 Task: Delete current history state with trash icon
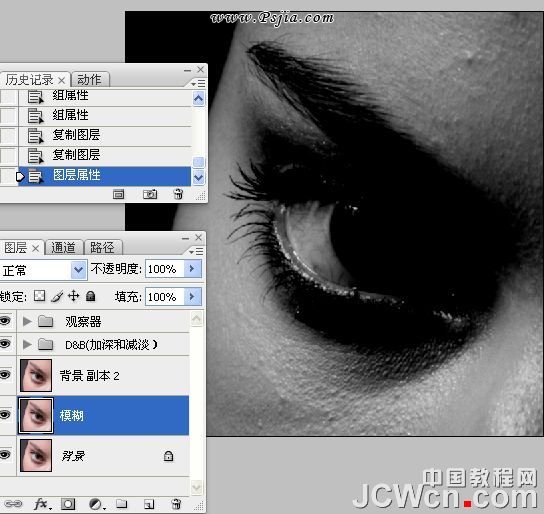[178, 194]
